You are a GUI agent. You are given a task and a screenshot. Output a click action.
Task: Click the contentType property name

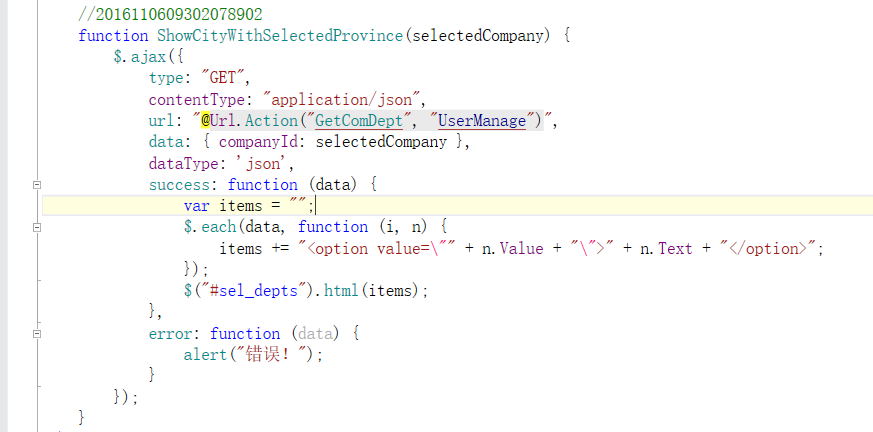(197, 100)
